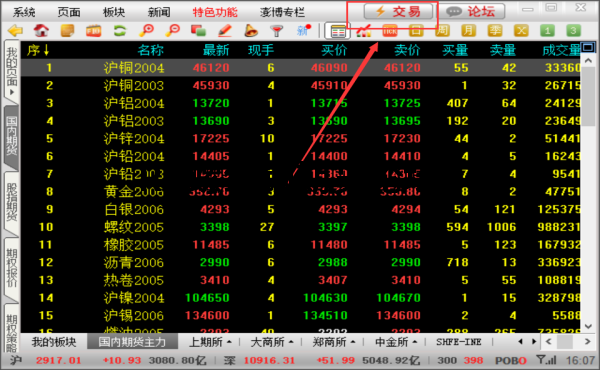Open the 特色功能 menu

(215, 12)
